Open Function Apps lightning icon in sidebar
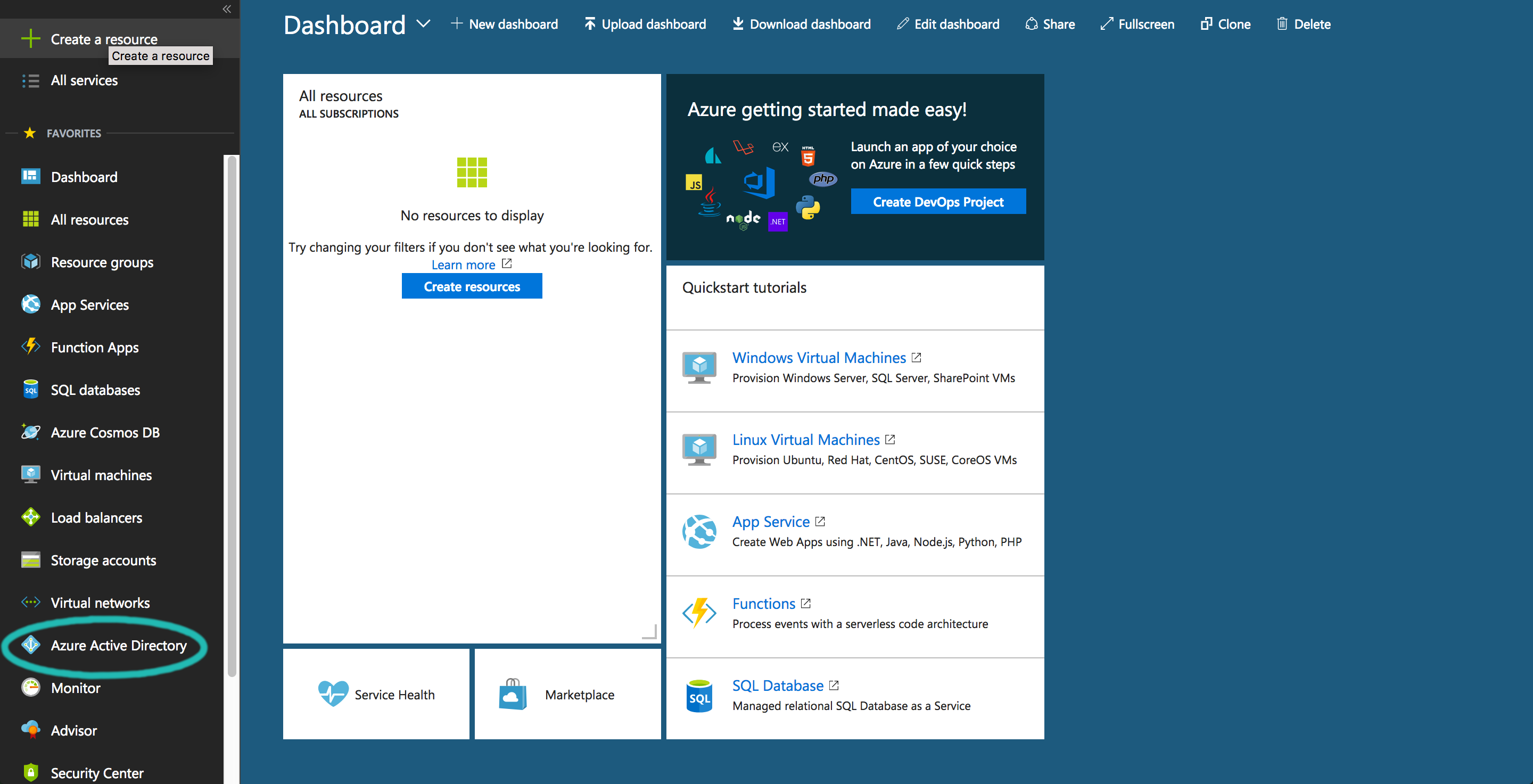This screenshot has width=1533, height=784. coord(31,347)
